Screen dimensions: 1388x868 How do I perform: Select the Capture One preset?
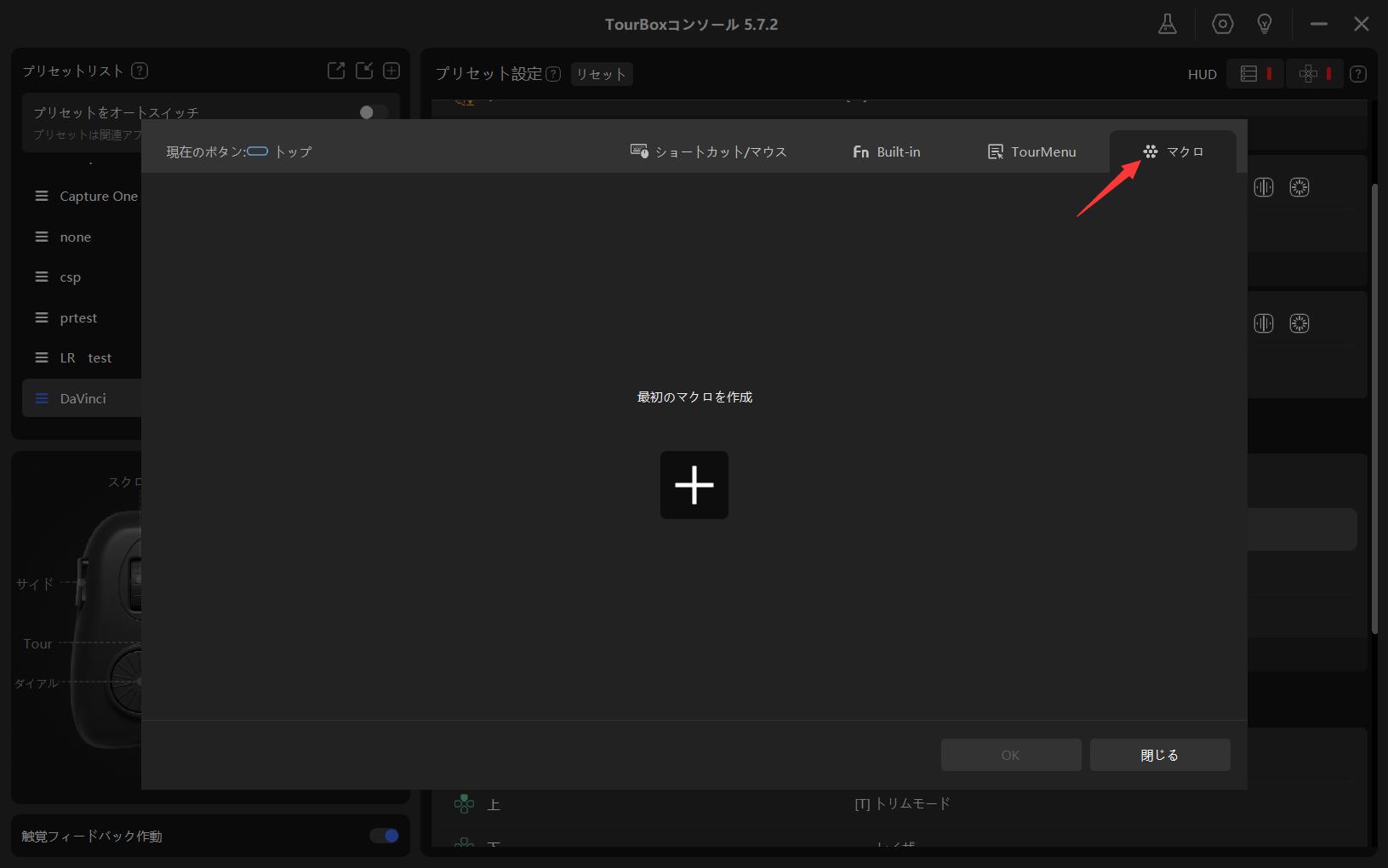(98, 197)
